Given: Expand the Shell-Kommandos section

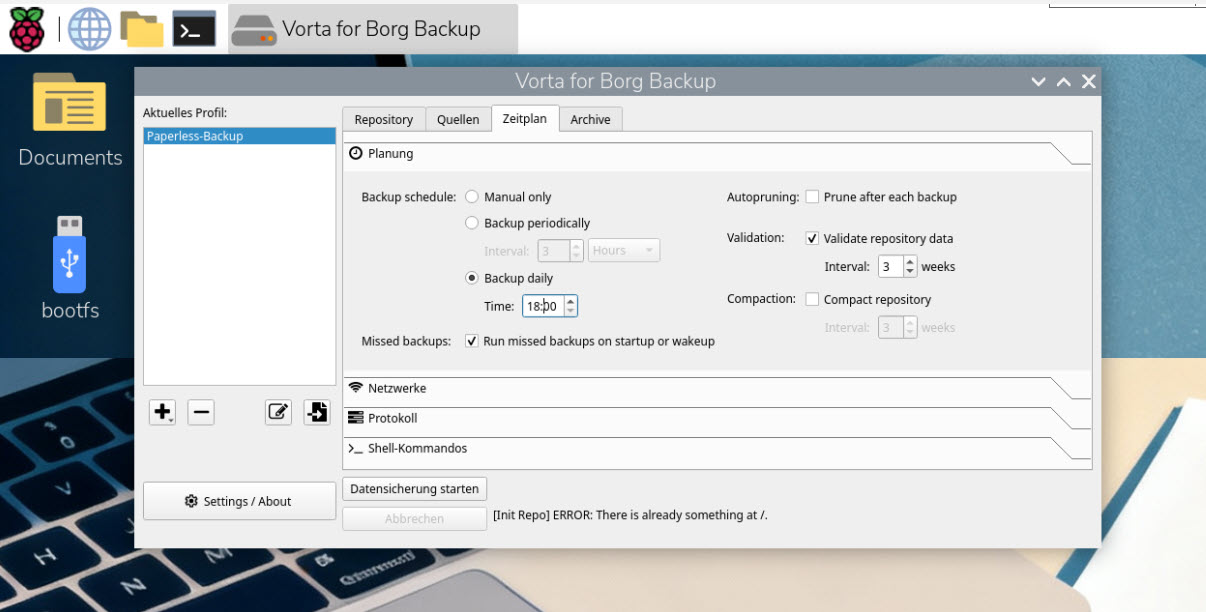Looking at the screenshot, I should pyautogui.click(x=417, y=448).
